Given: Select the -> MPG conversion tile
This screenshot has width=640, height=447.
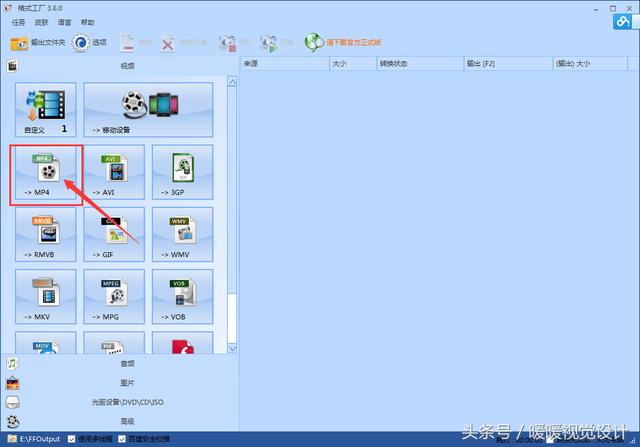Looking at the screenshot, I should (114, 297).
